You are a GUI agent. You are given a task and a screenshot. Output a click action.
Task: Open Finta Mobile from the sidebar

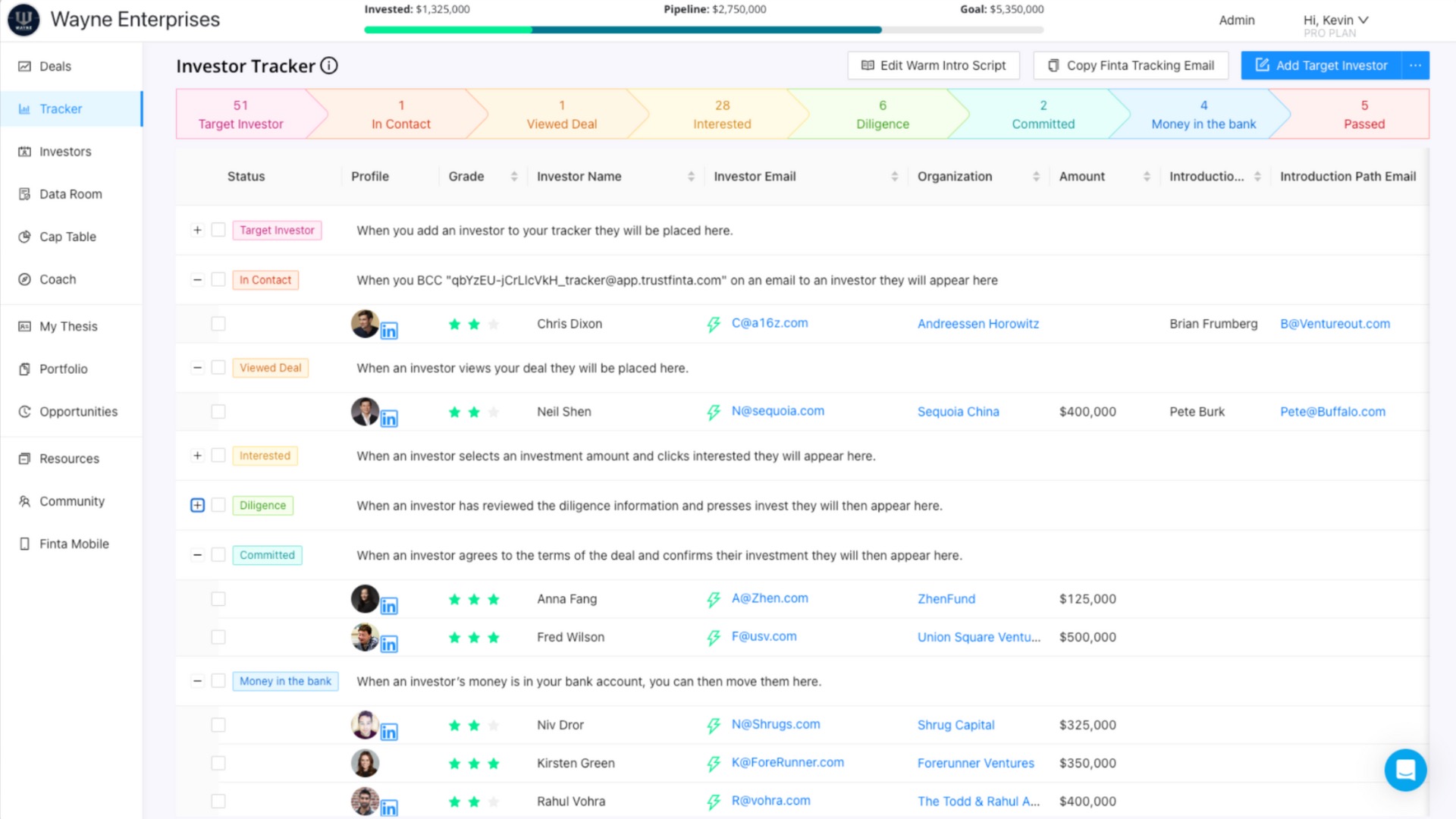click(x=74, y=544)
